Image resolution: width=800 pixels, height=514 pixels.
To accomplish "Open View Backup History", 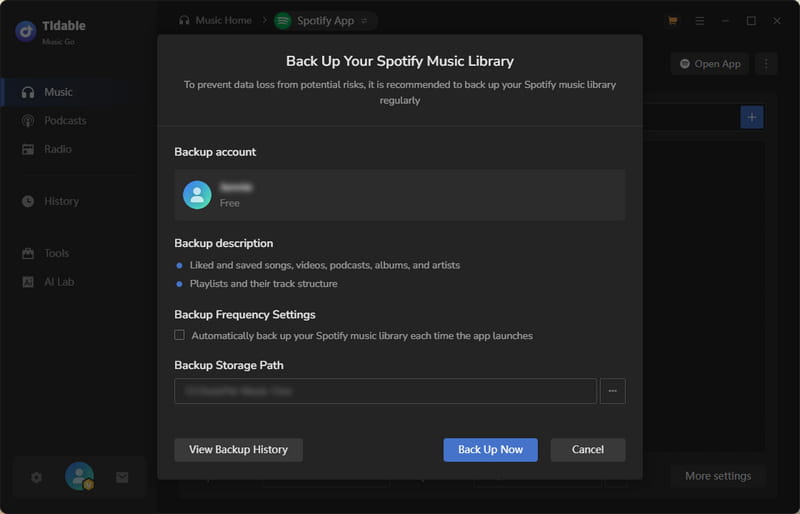I will click(x=238, y=449).
